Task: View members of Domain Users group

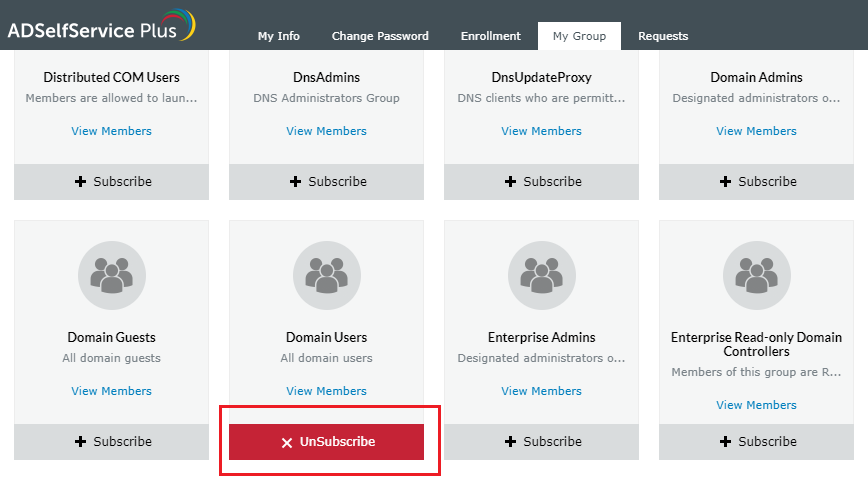Action: 327,391
